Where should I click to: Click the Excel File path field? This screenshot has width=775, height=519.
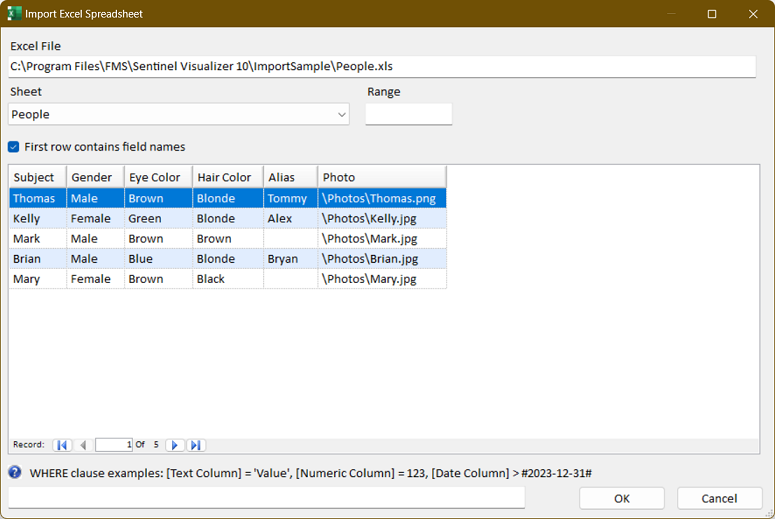[x=382, y=66]
